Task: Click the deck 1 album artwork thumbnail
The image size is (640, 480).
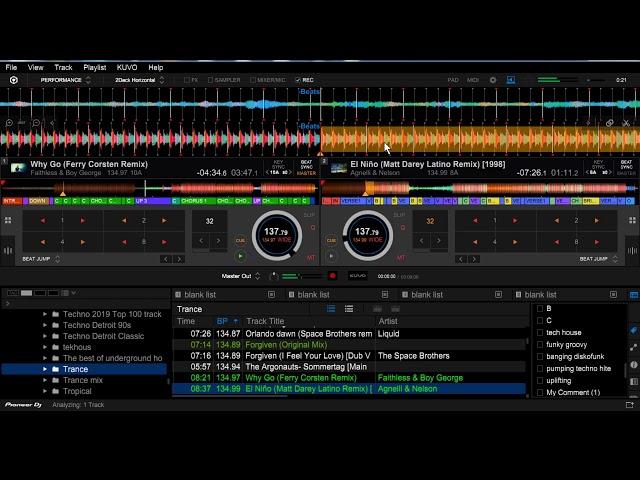Action: [x=18, y=168]
